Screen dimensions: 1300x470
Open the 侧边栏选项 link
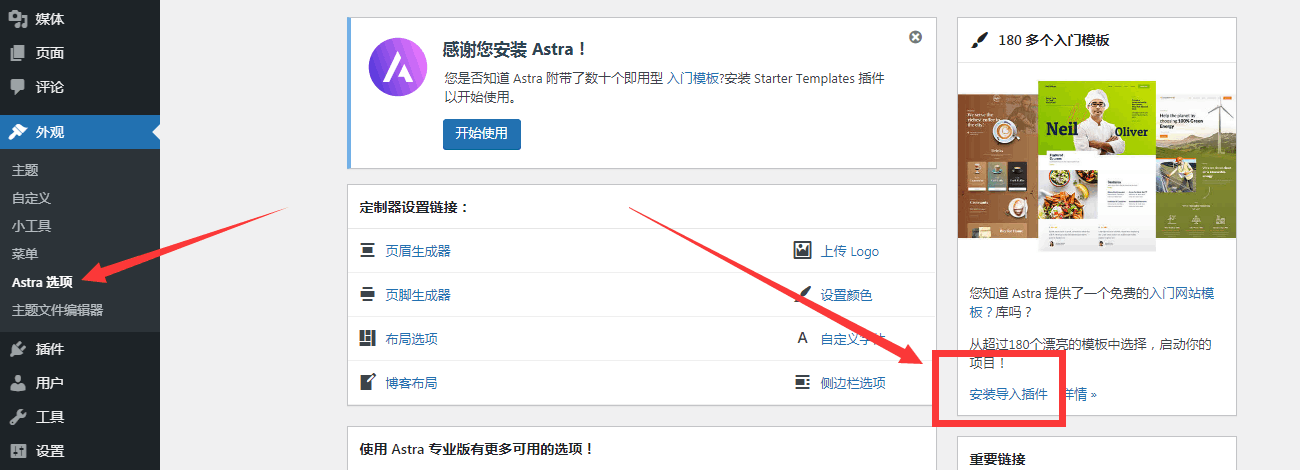[x=853, y=383]
